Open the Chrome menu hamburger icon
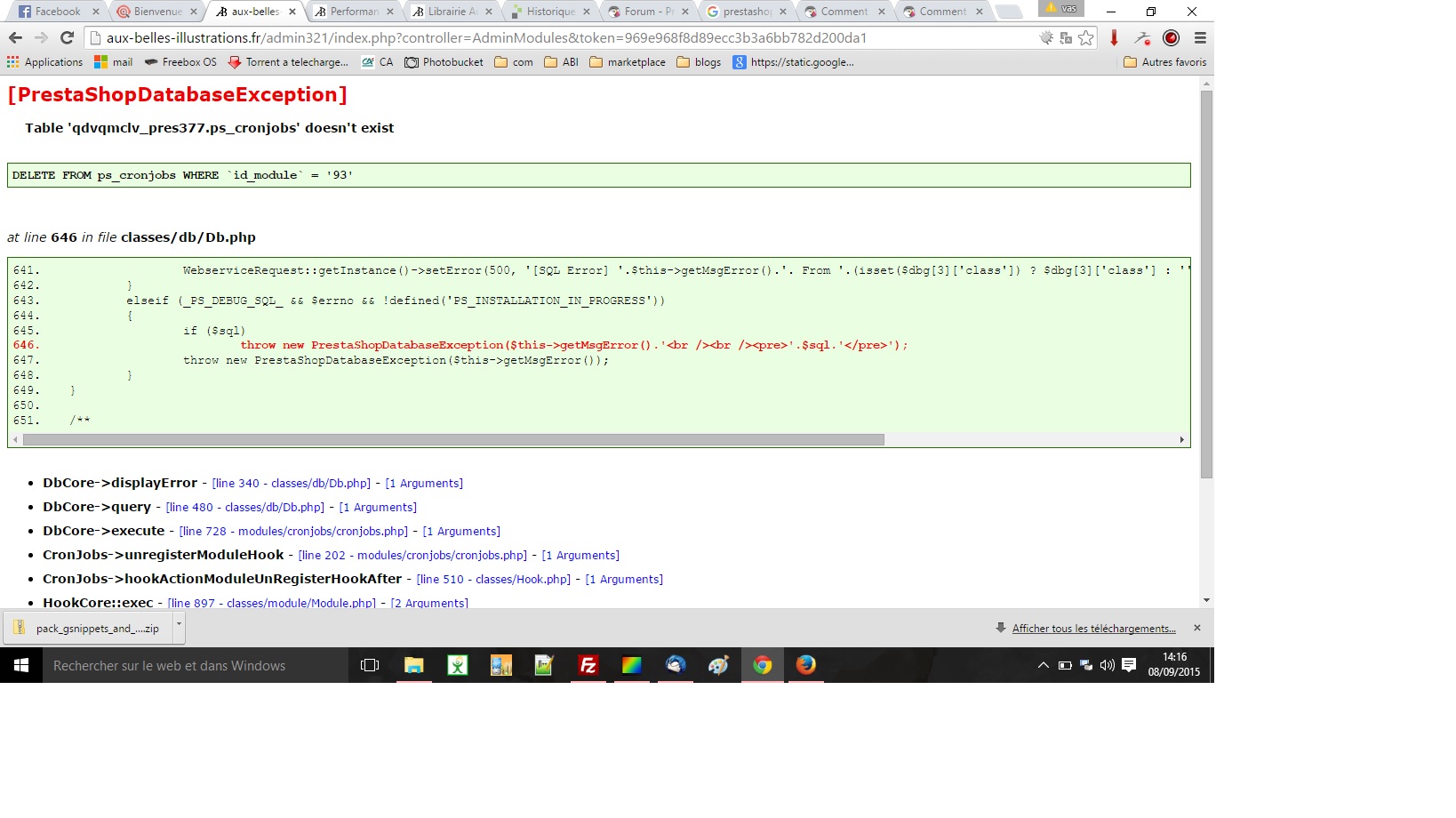The height and width of the screenshot is (818, 1456). click(1200, 37)
